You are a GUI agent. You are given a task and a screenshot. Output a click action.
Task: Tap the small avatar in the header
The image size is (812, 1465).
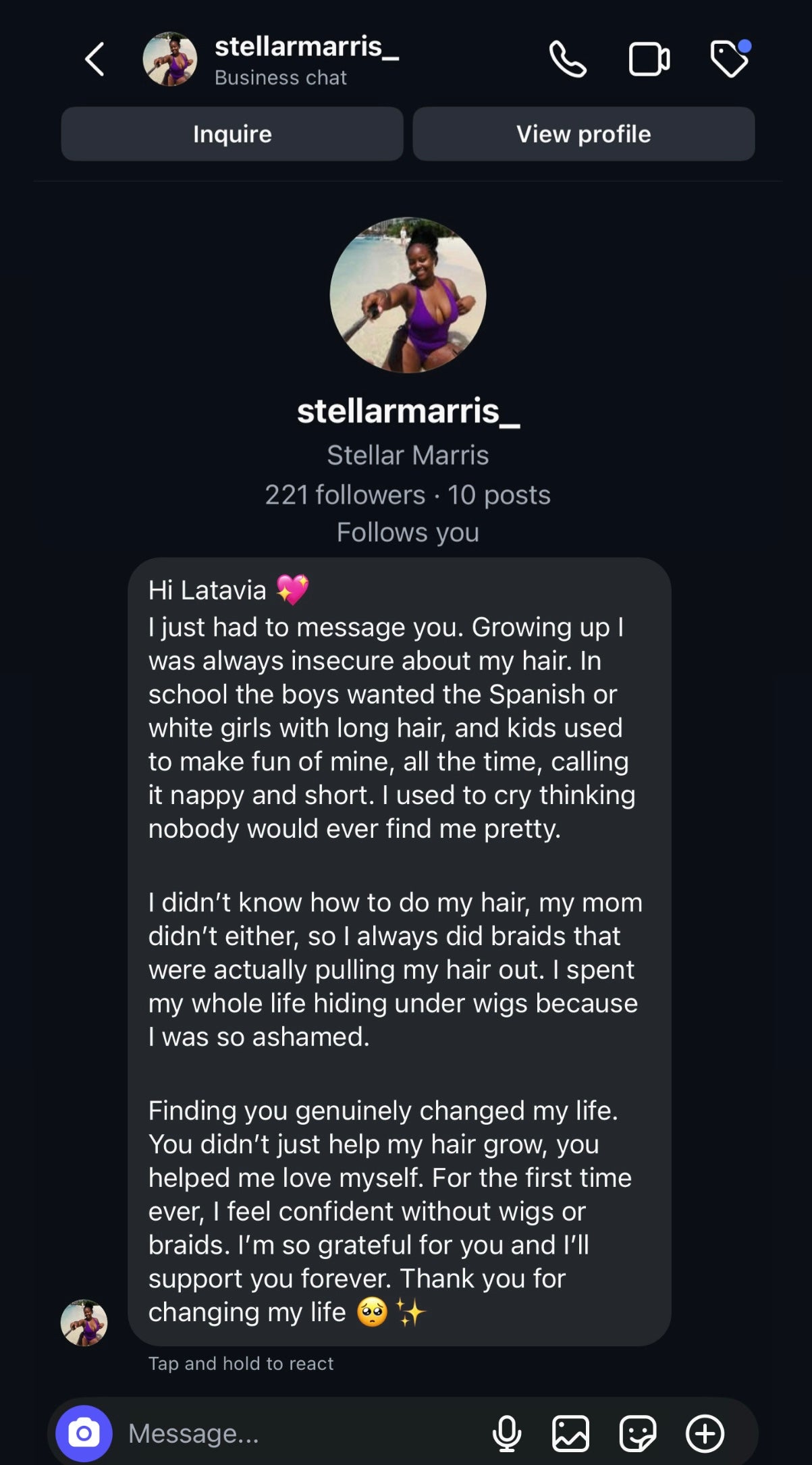click(x=170, y=59)
